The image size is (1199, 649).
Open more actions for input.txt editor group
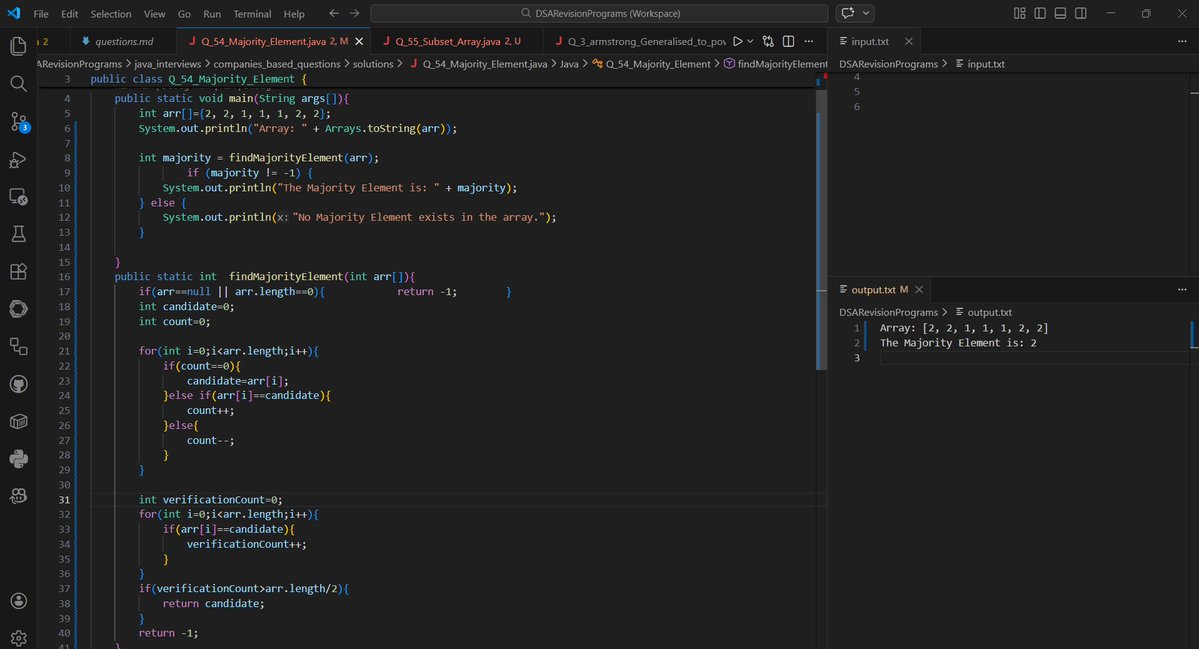coord(1182,41)
